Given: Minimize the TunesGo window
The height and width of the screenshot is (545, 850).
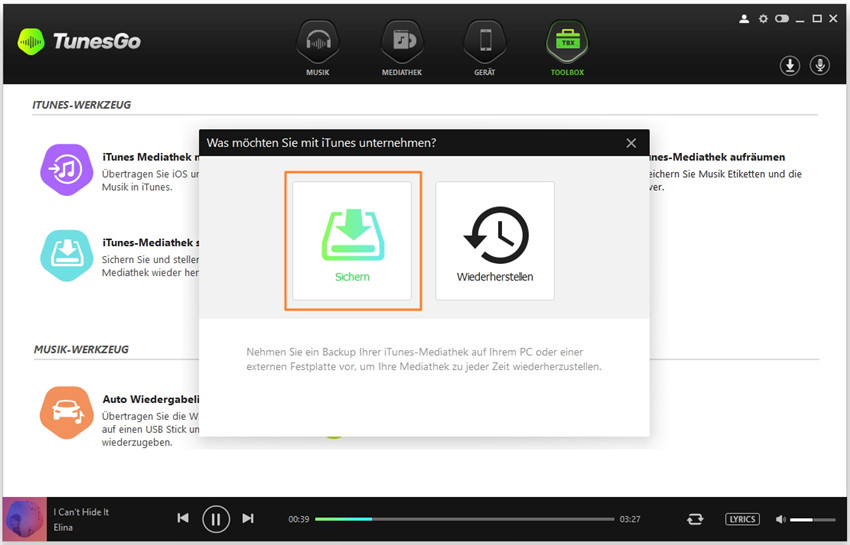Looking at the screenshot, I should pyautogui.click(x=800, y=20).
